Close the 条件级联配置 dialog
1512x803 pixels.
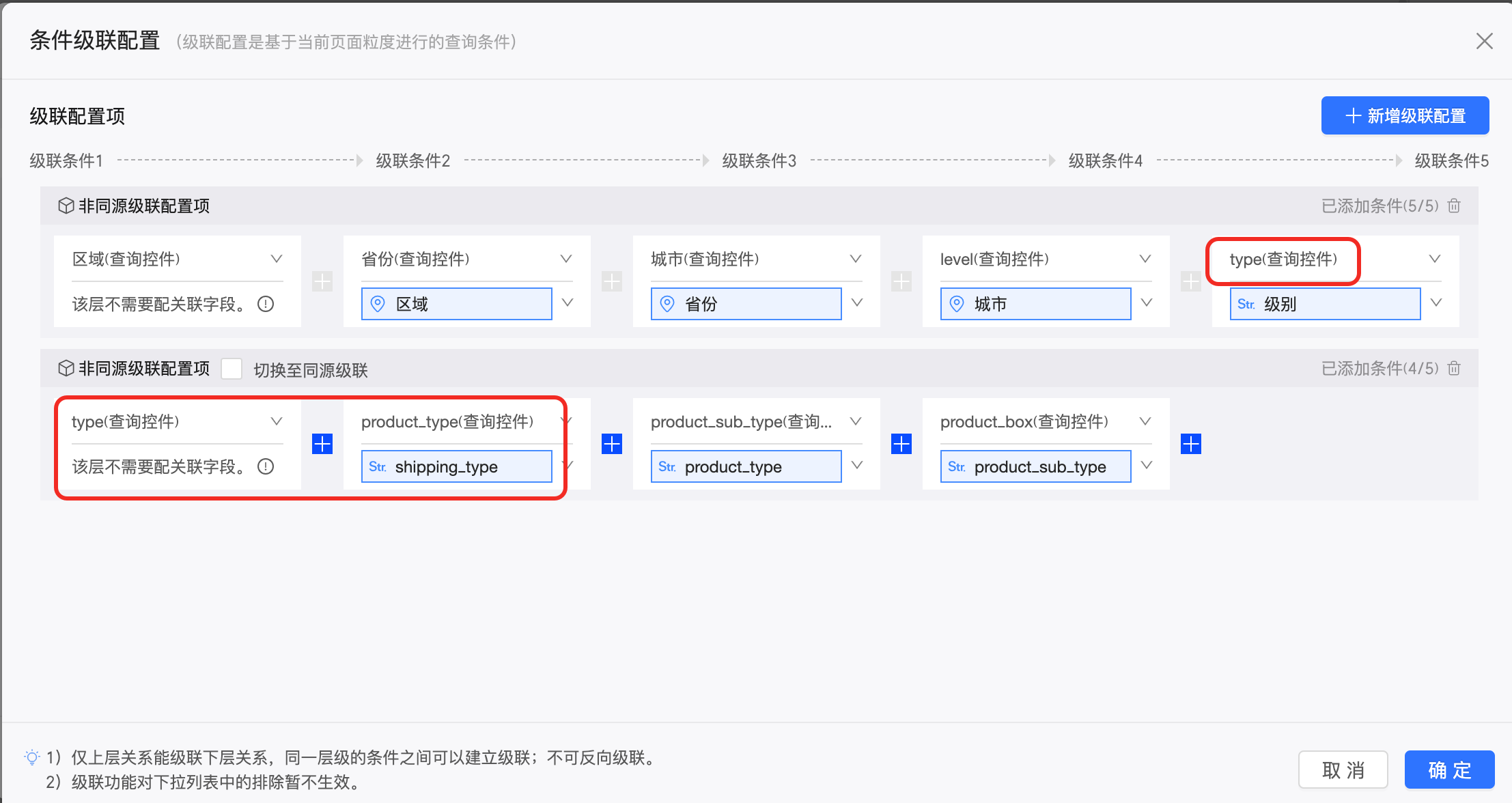tap(1484, 41)
